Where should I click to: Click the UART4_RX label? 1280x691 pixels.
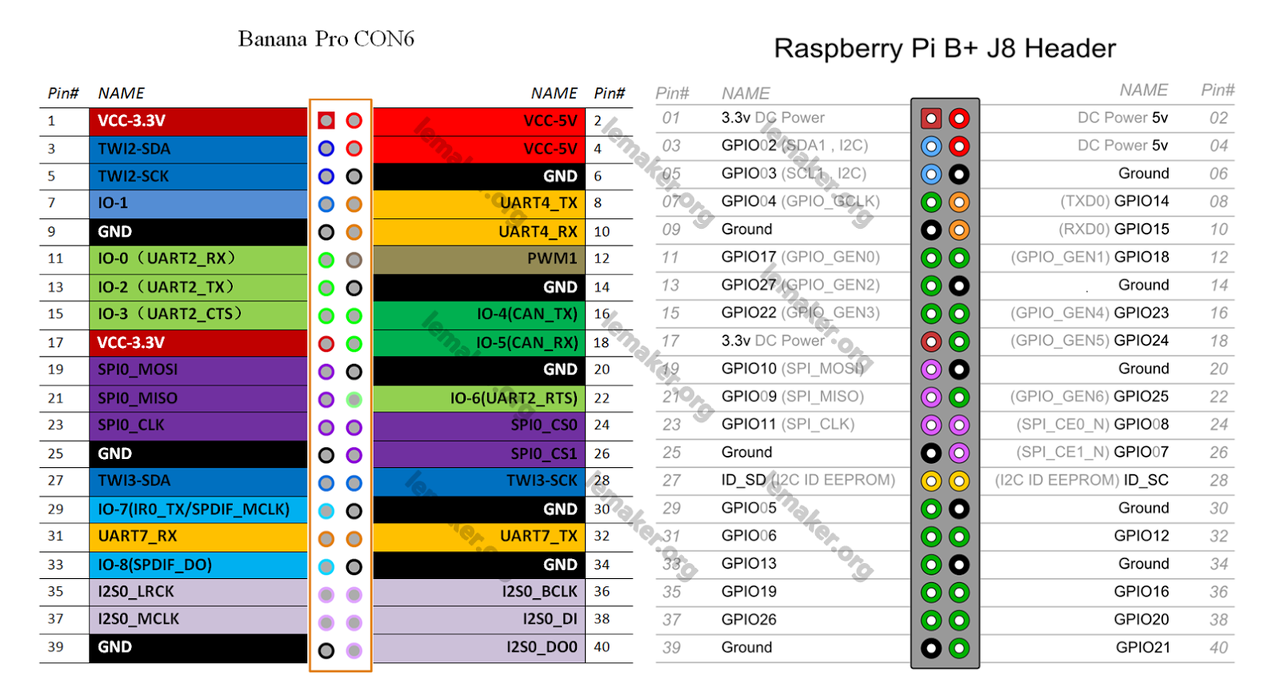pyautogui.click(x=538, y=232)
